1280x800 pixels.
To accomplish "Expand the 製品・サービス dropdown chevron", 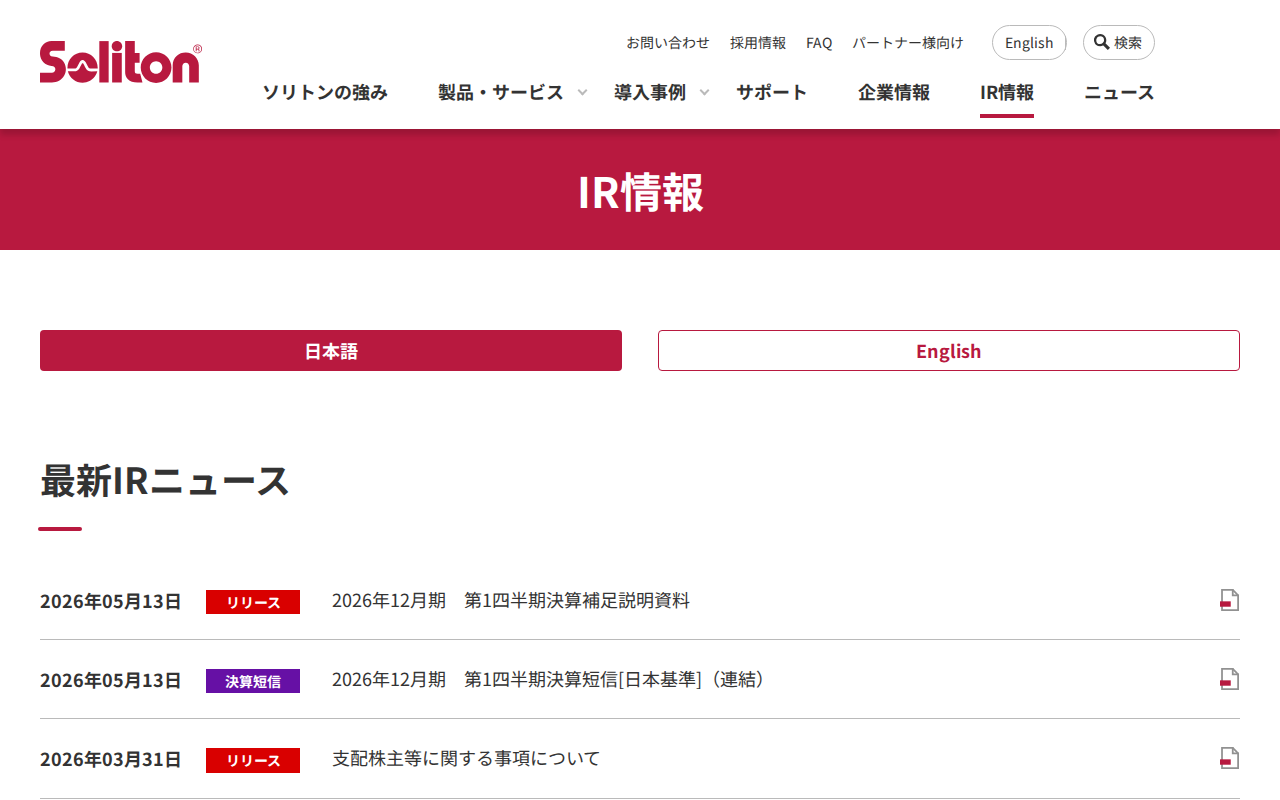I will tap(583, 92).
